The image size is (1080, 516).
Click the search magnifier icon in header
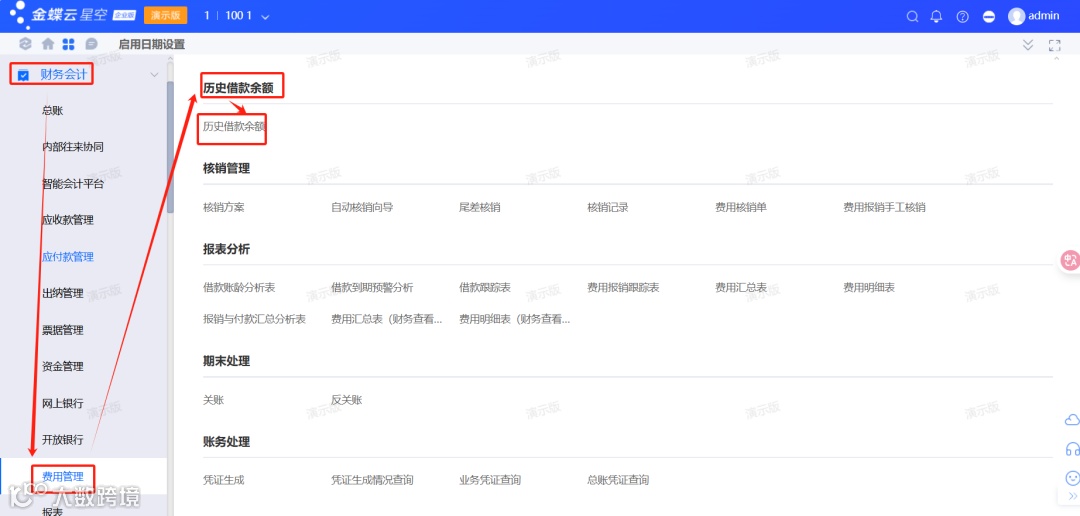pos(913,17)
